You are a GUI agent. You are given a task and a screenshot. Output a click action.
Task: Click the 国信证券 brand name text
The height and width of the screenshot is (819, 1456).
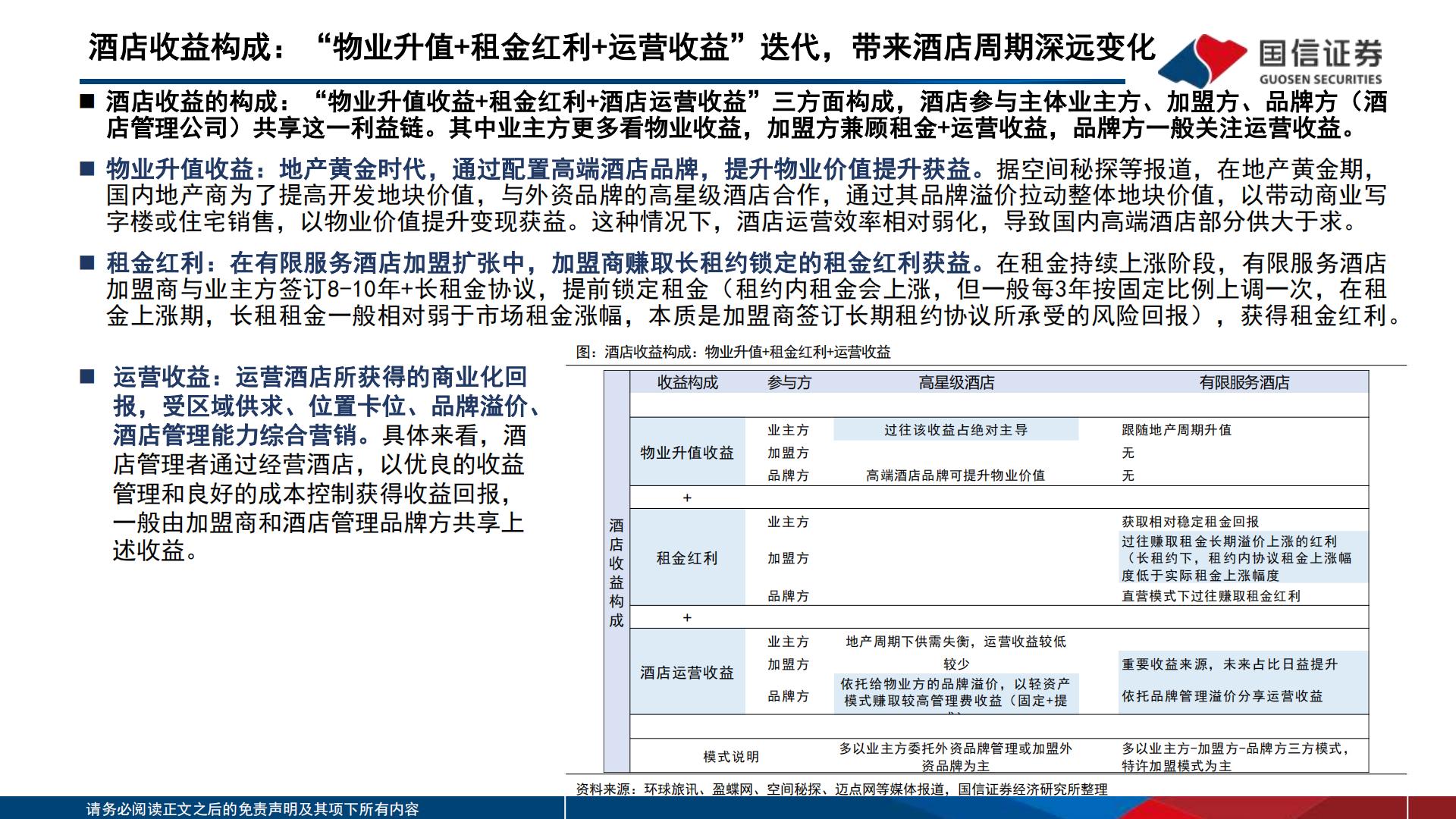1321,53
